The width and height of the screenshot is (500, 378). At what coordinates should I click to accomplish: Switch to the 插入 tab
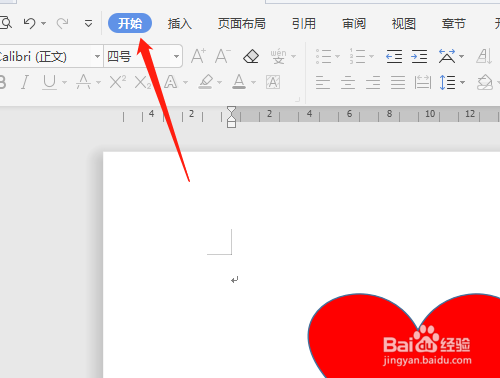point(180,24)
